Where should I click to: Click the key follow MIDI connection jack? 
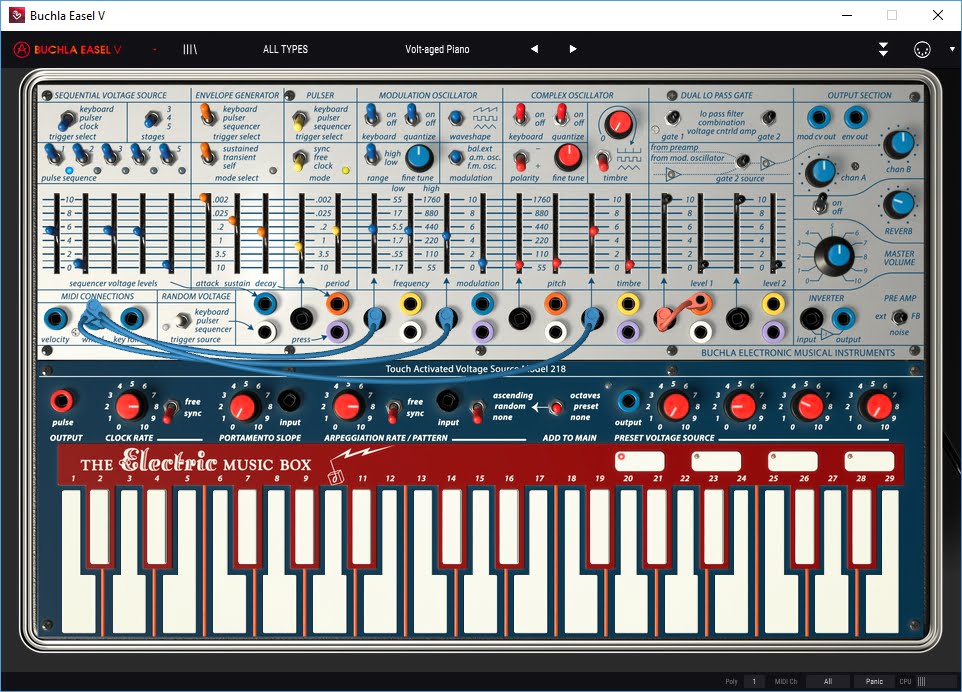[132, 318]
